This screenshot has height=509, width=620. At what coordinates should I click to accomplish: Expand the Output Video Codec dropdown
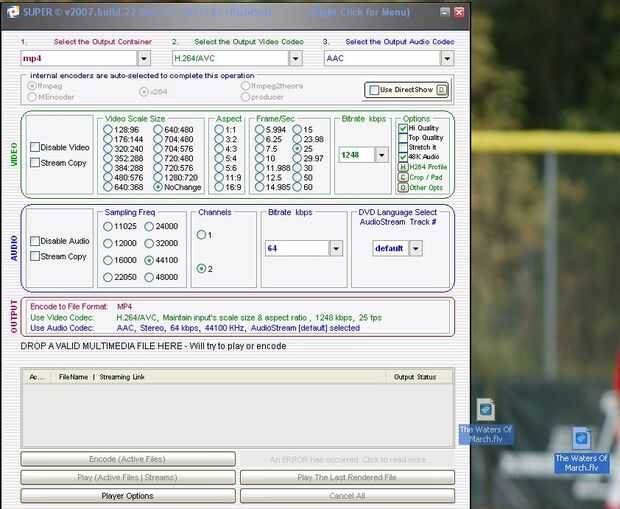pyautogui.click(x=295, y=59)
